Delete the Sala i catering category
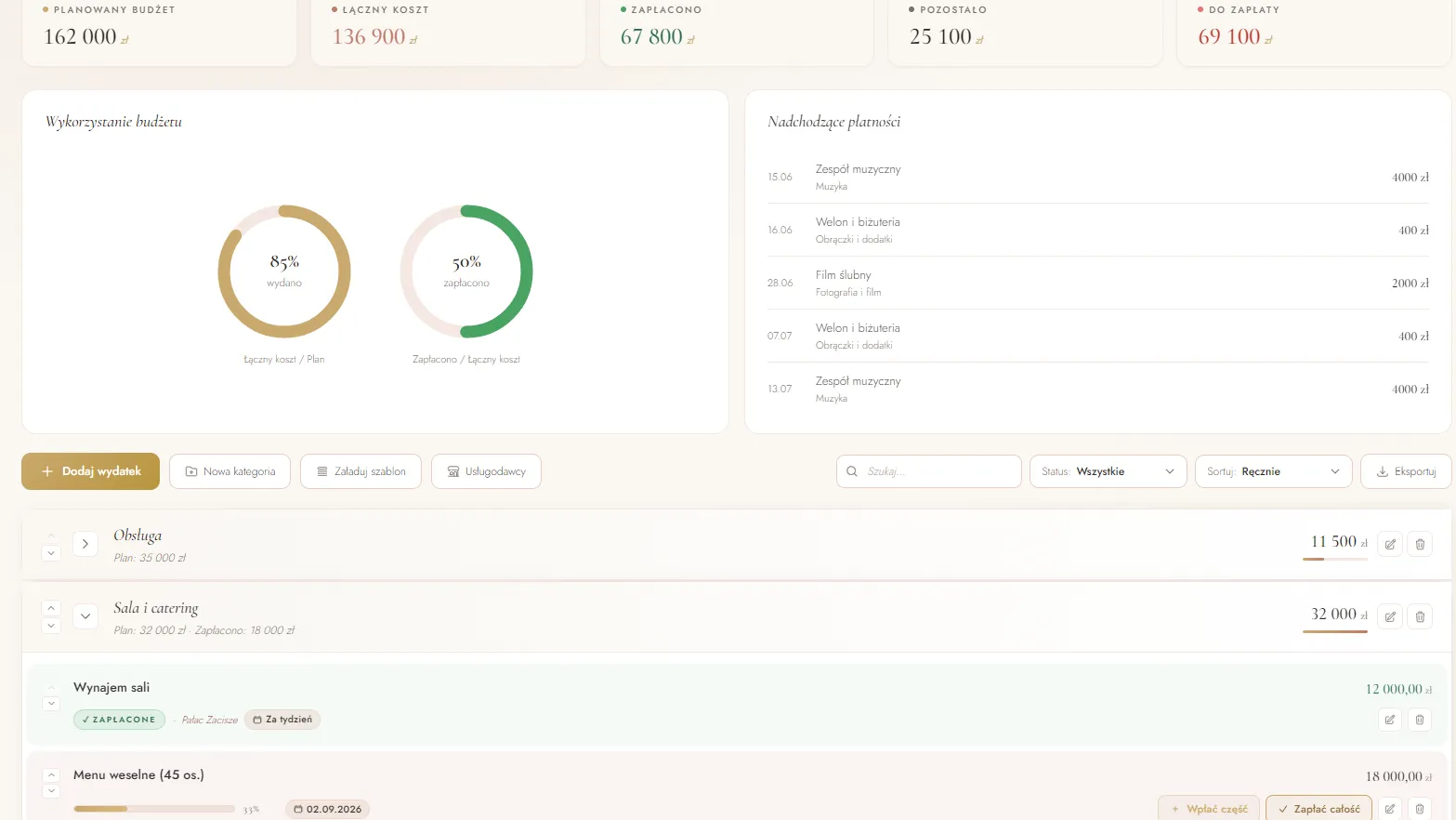 [1420, 616]
